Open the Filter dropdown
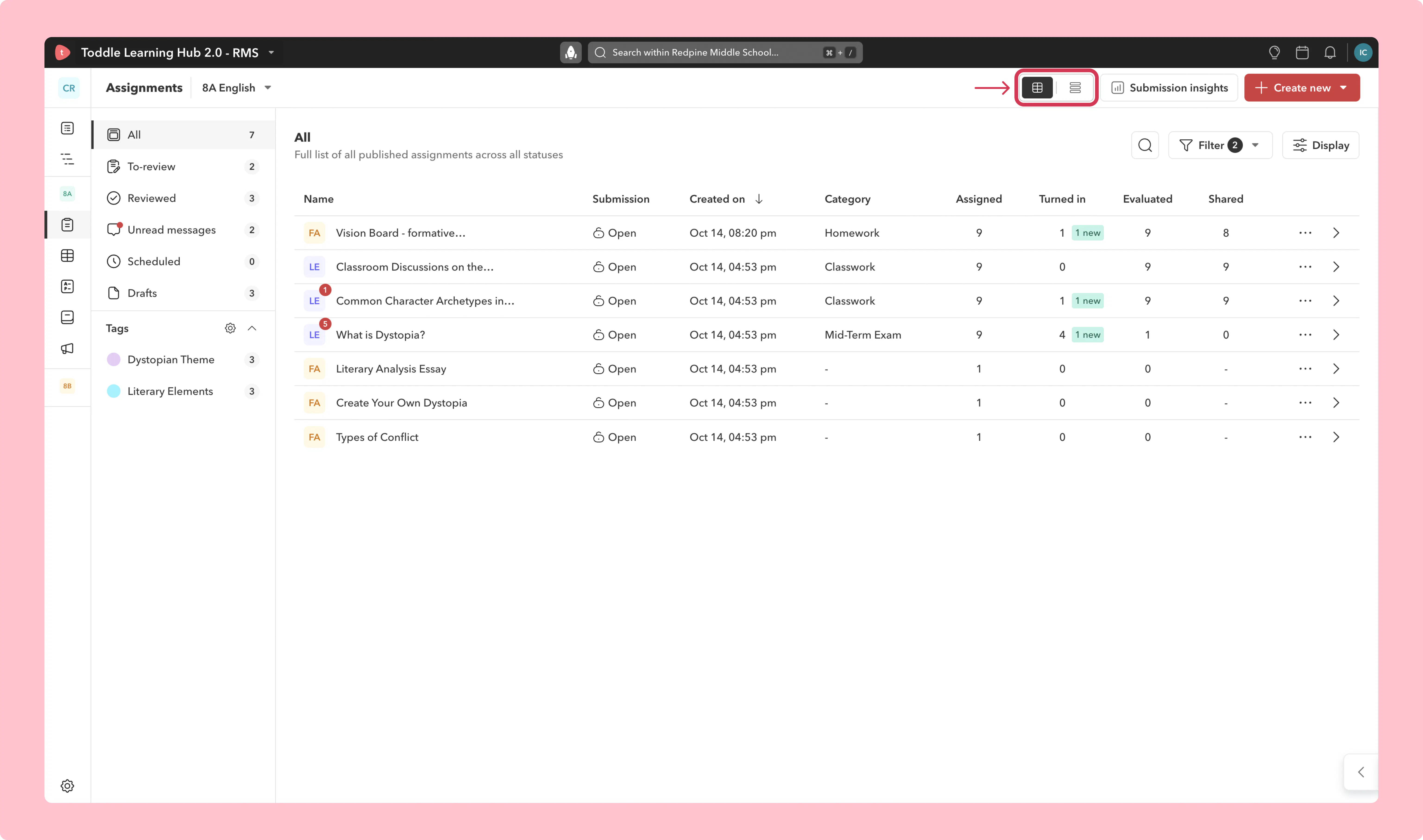This screenshot has height=840, width=1423. click(1220, 145)
